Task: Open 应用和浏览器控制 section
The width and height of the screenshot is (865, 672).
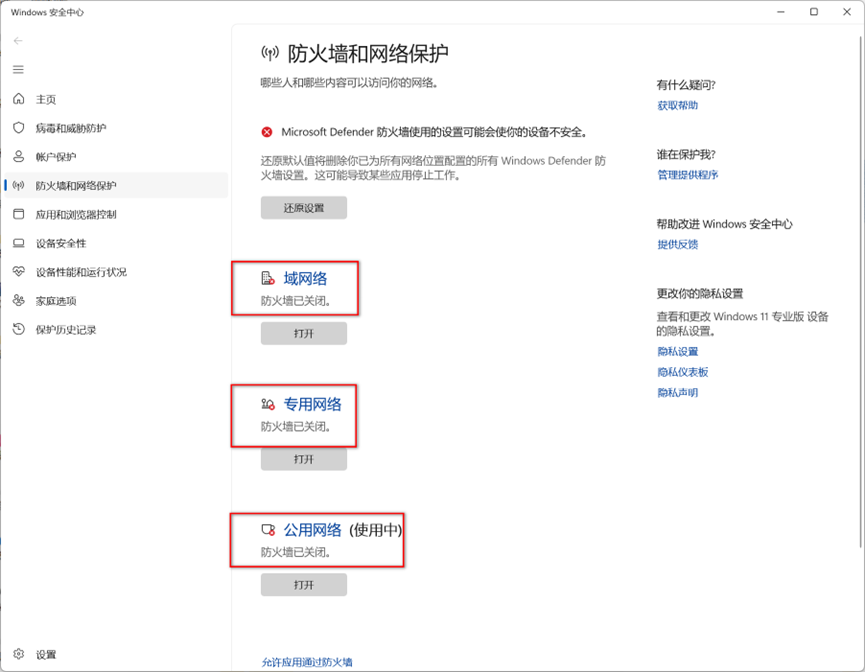Action: (76, 214)
